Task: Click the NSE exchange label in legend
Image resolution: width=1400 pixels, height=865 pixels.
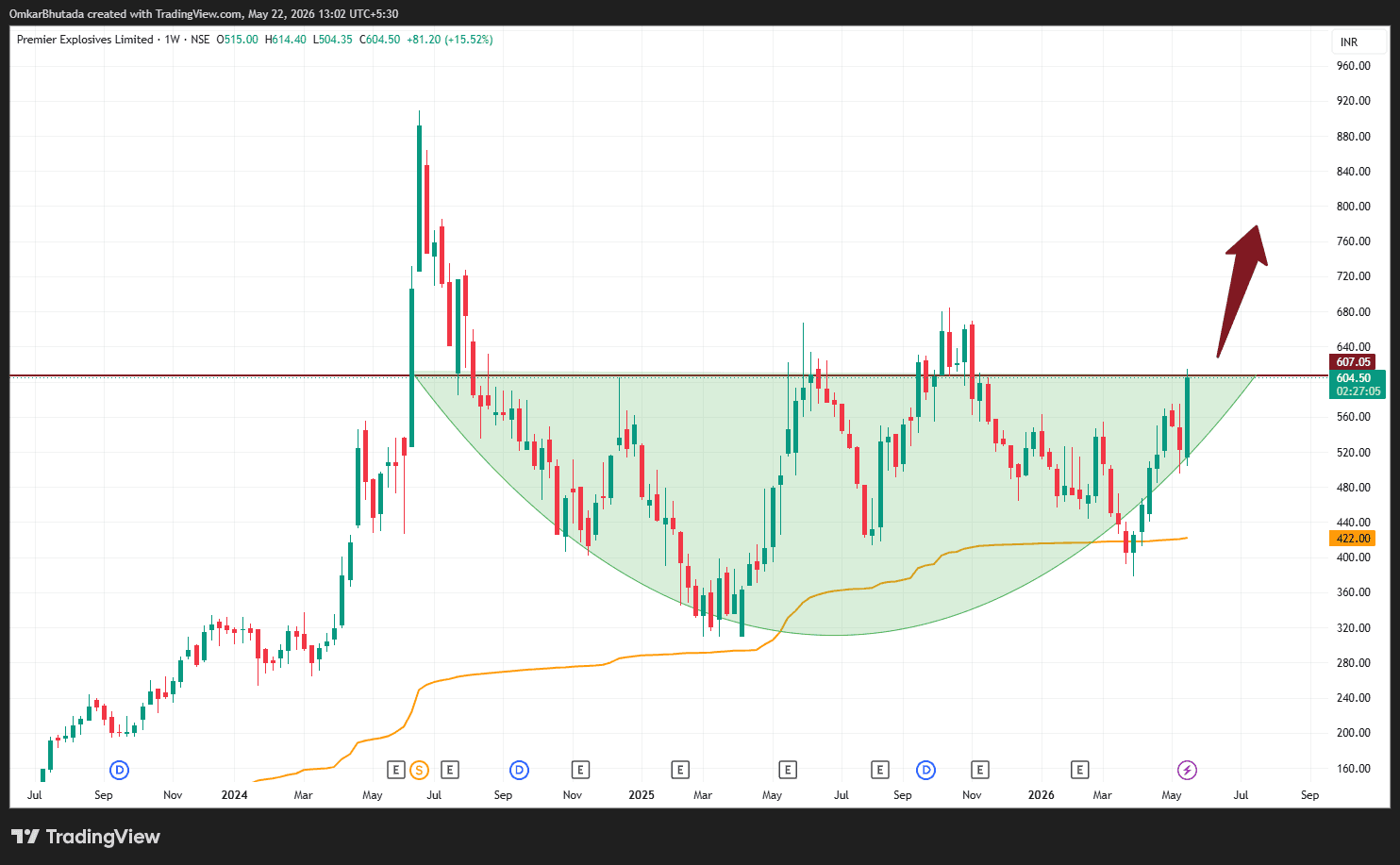Action: pyautogui.click(x=200, y=40)
